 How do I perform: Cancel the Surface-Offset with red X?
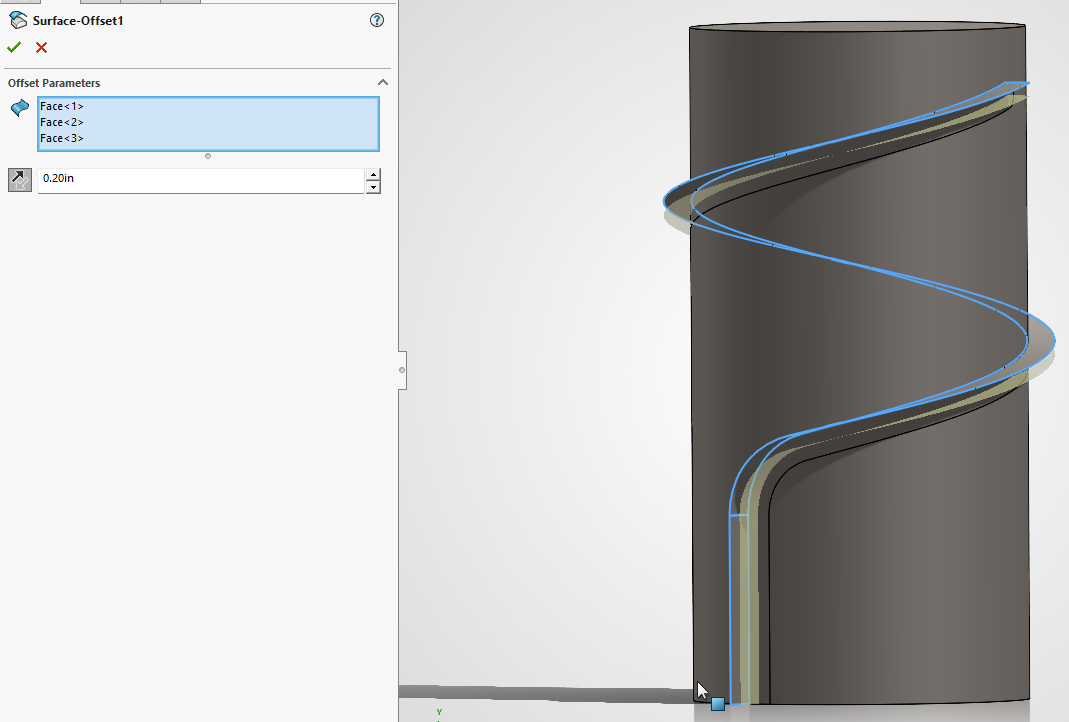click(42, 47)
